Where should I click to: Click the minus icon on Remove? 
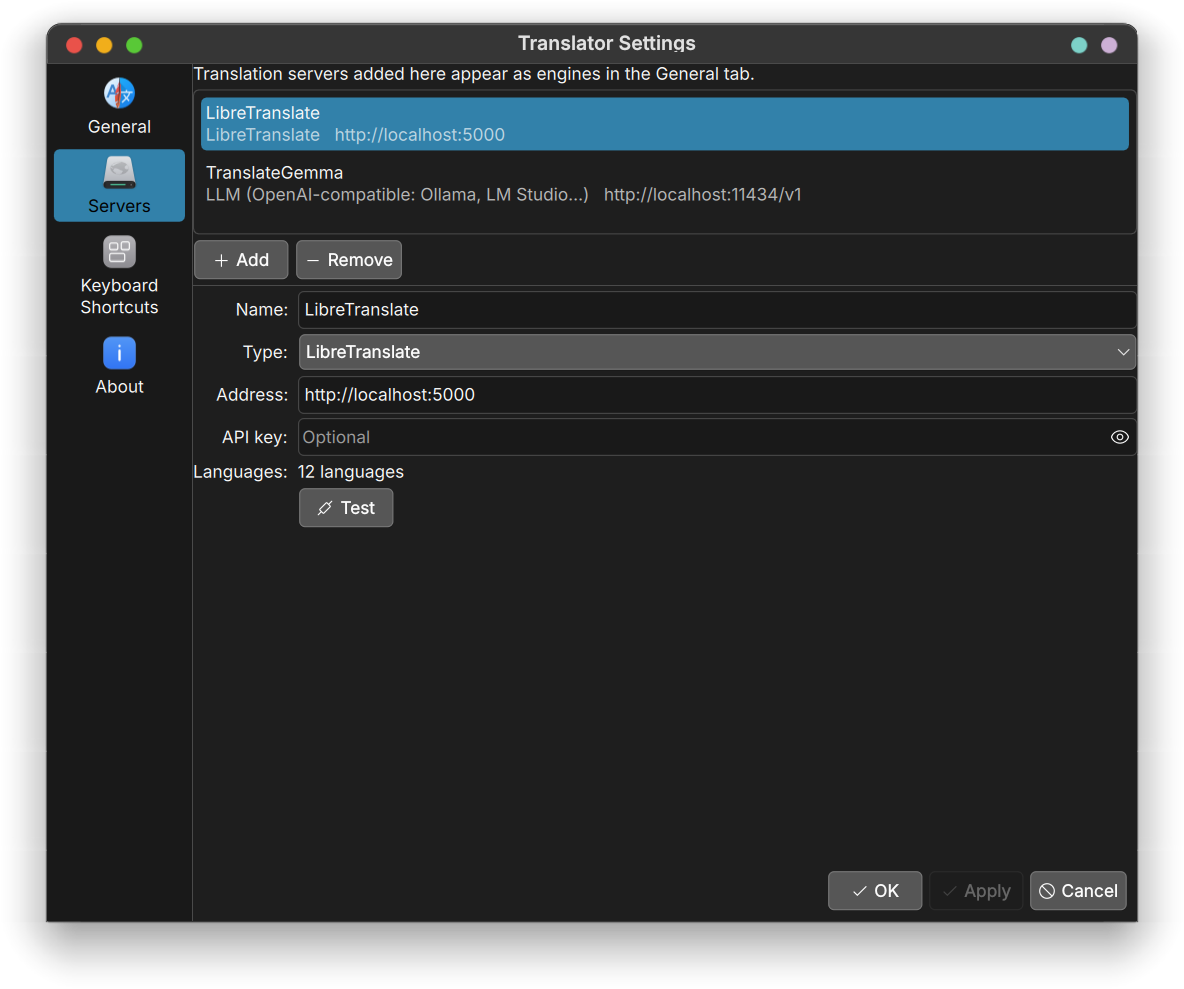(313, 260)
